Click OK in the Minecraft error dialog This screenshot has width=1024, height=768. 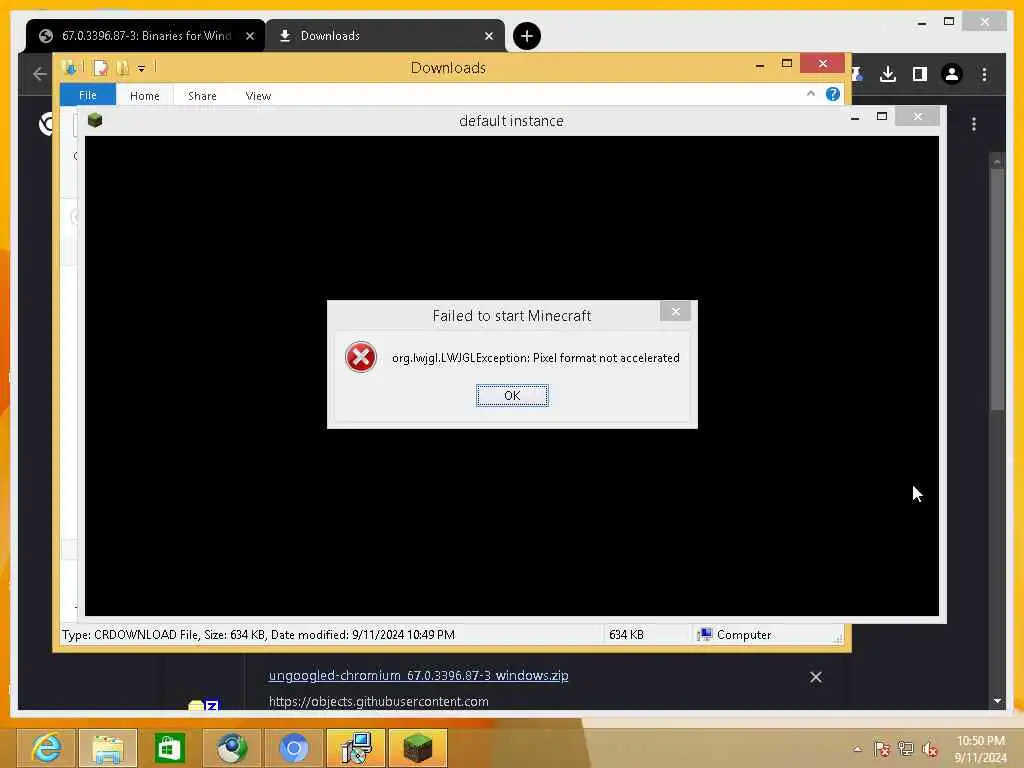coord(512,395)
